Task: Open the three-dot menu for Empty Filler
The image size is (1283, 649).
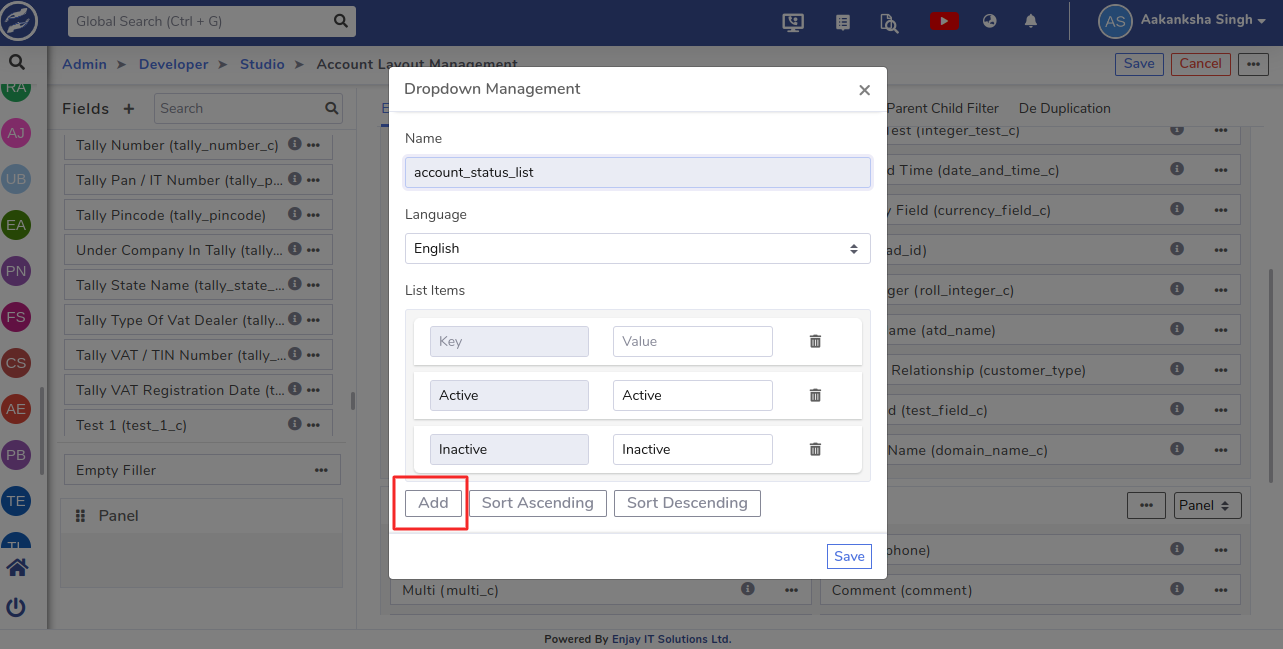Action: point(321,470)
